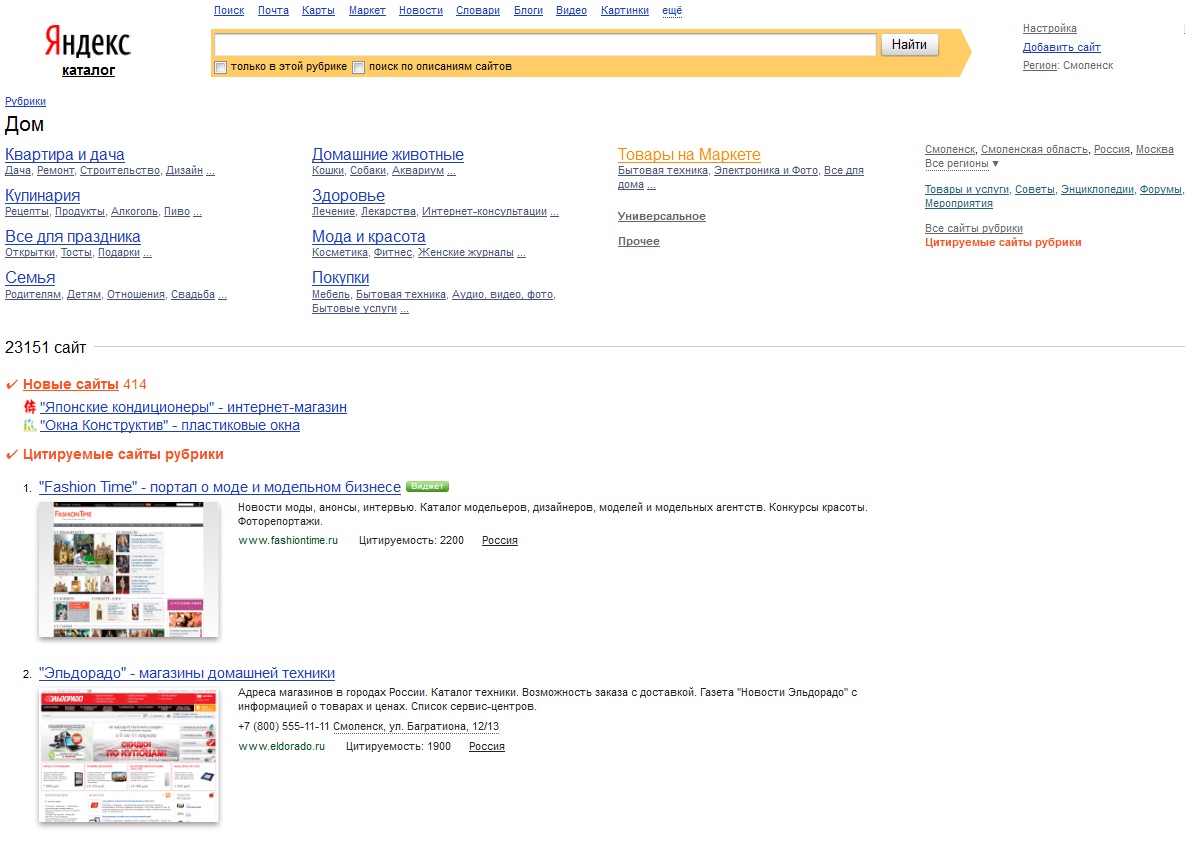The width and height of the screenshot is (1185, 846).
Task: Open the Новые сайты list
Action: click(71, 385)
